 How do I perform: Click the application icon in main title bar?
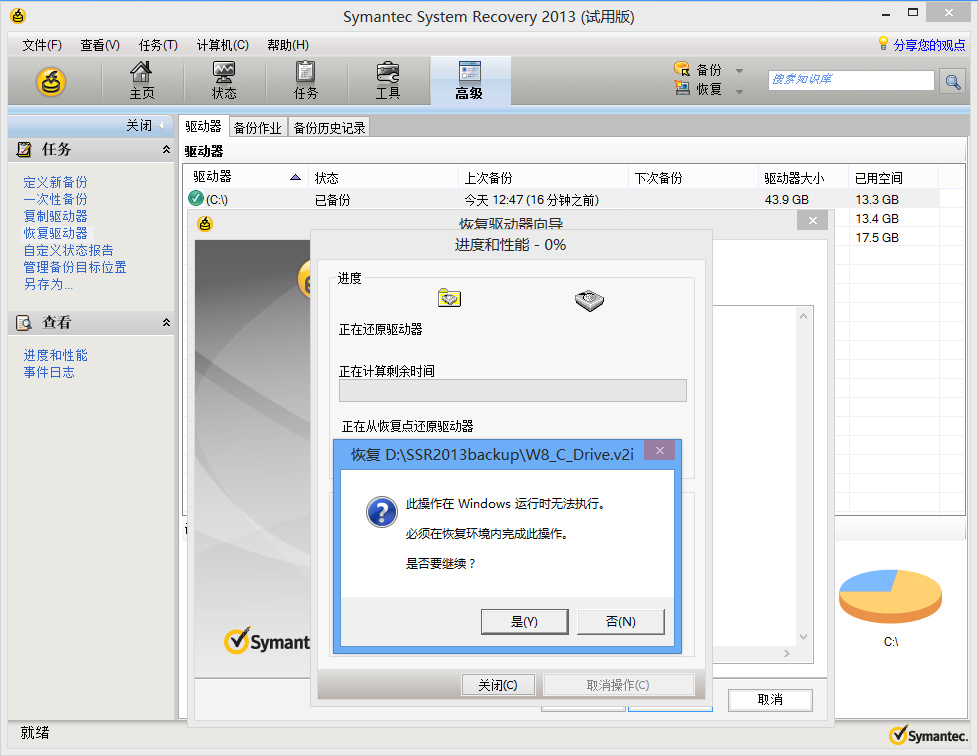tap(17, 16)
